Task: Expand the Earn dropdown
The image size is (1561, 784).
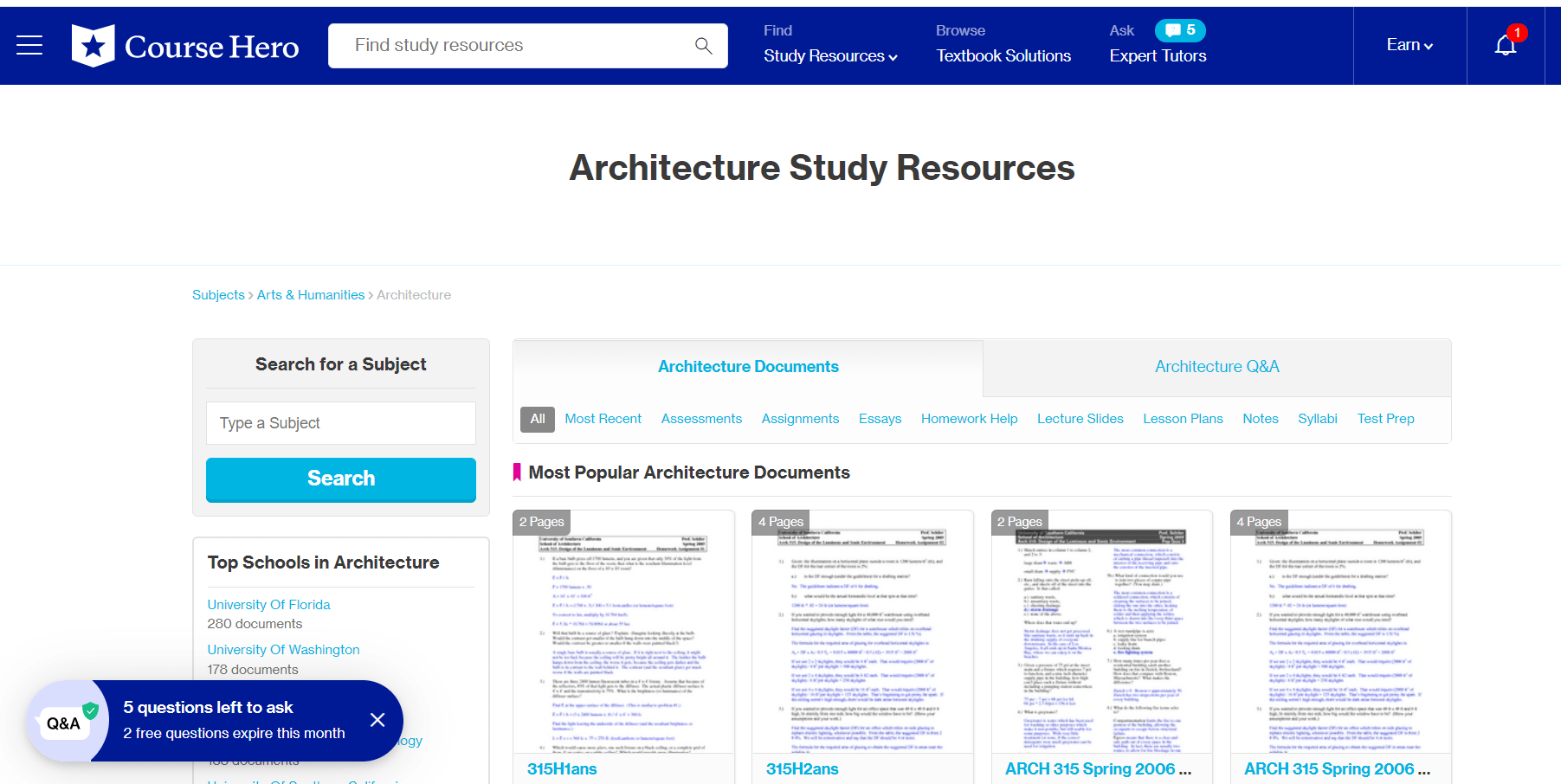Action: 1409,45
